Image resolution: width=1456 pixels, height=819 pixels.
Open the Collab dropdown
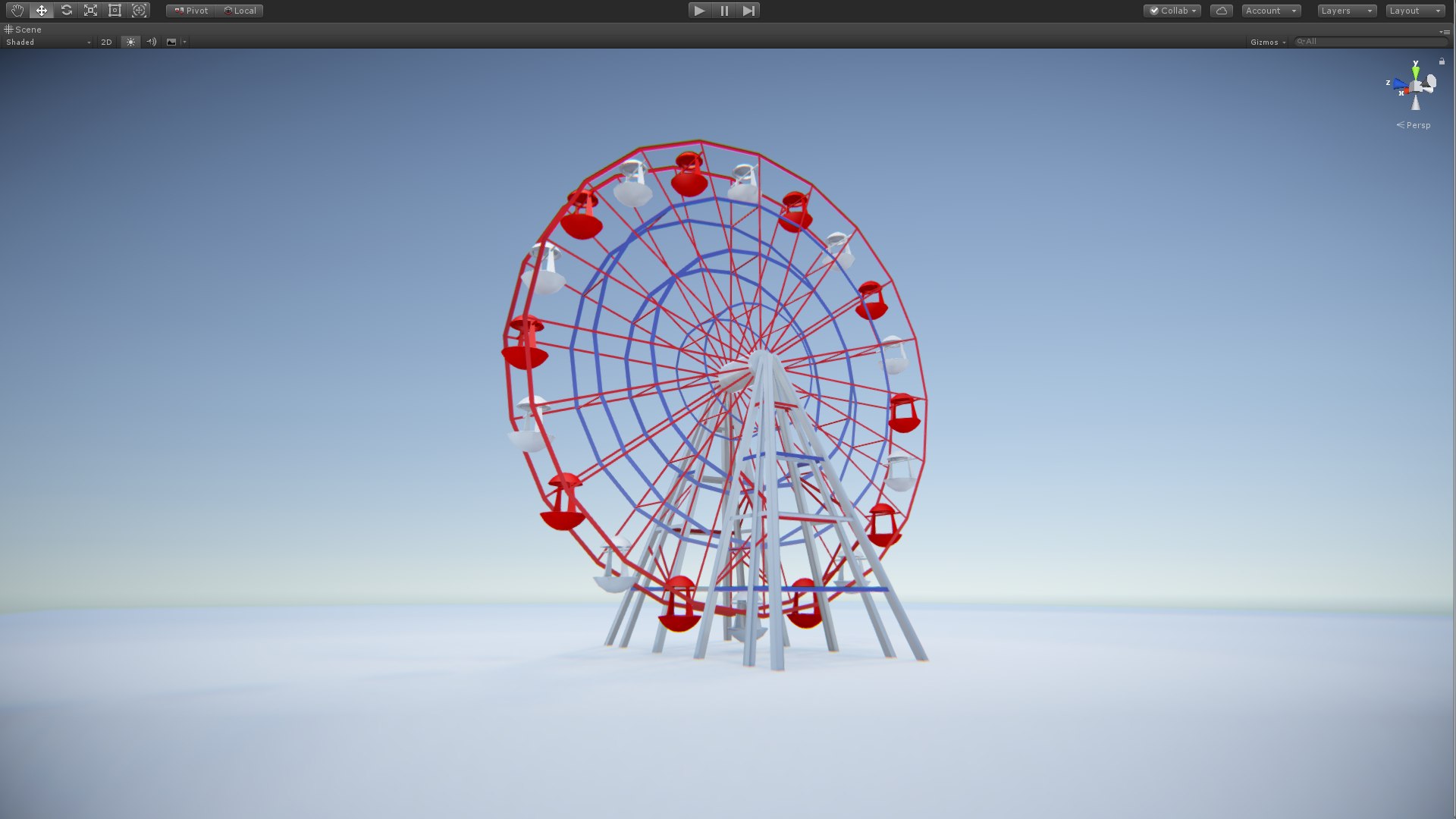point(1172,11)
